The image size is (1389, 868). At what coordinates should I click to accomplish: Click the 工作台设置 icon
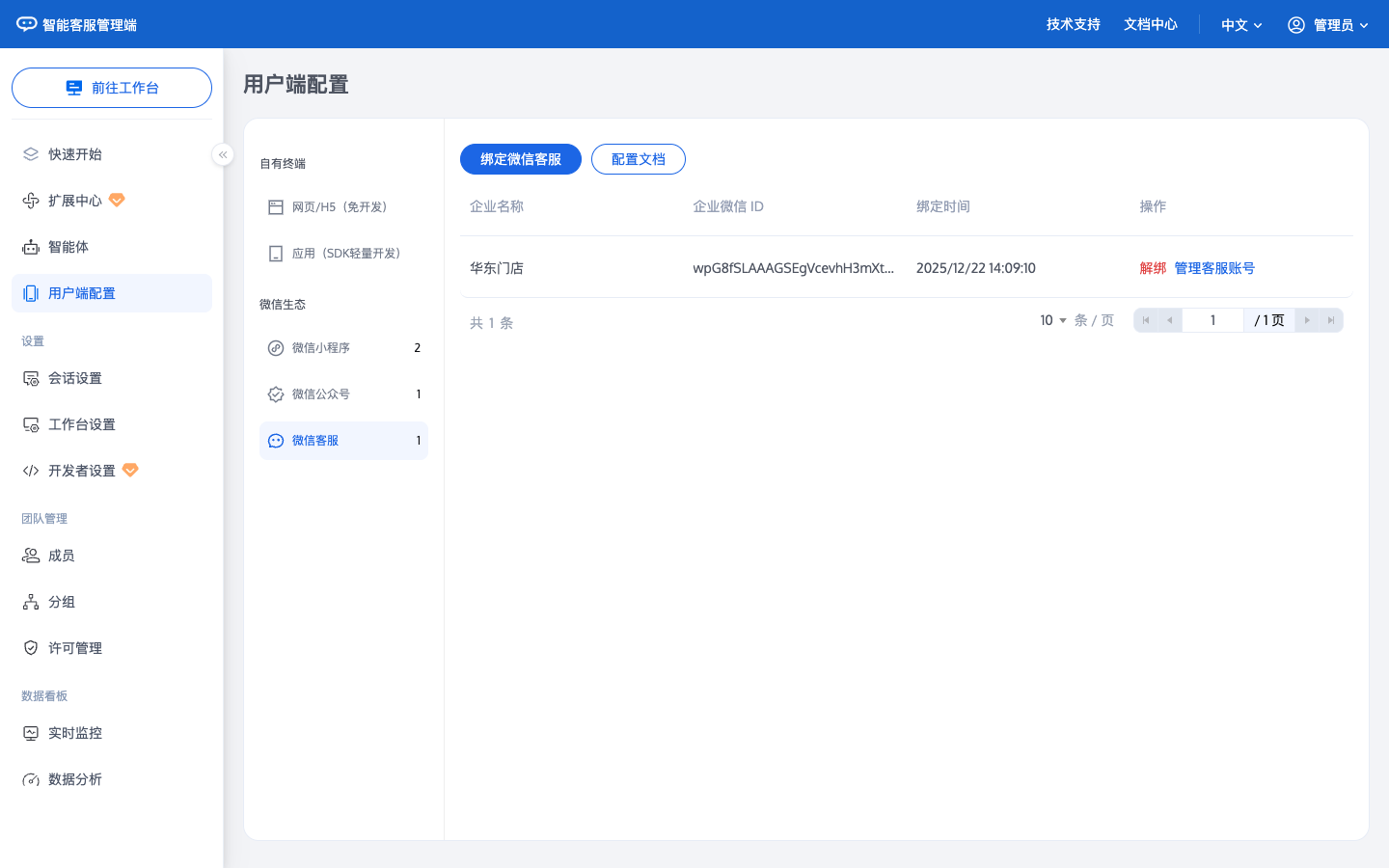pos(31,424)
